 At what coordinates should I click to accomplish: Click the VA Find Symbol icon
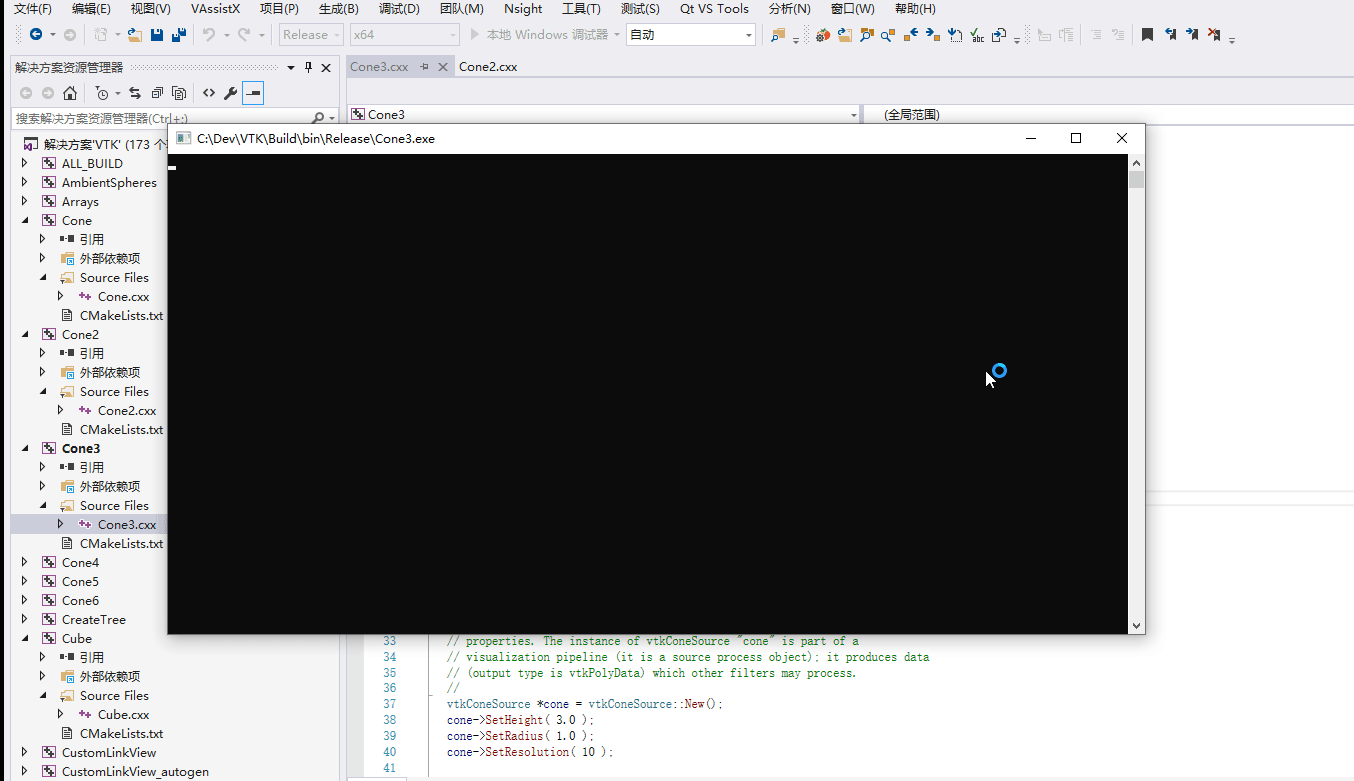click(867, 35)
